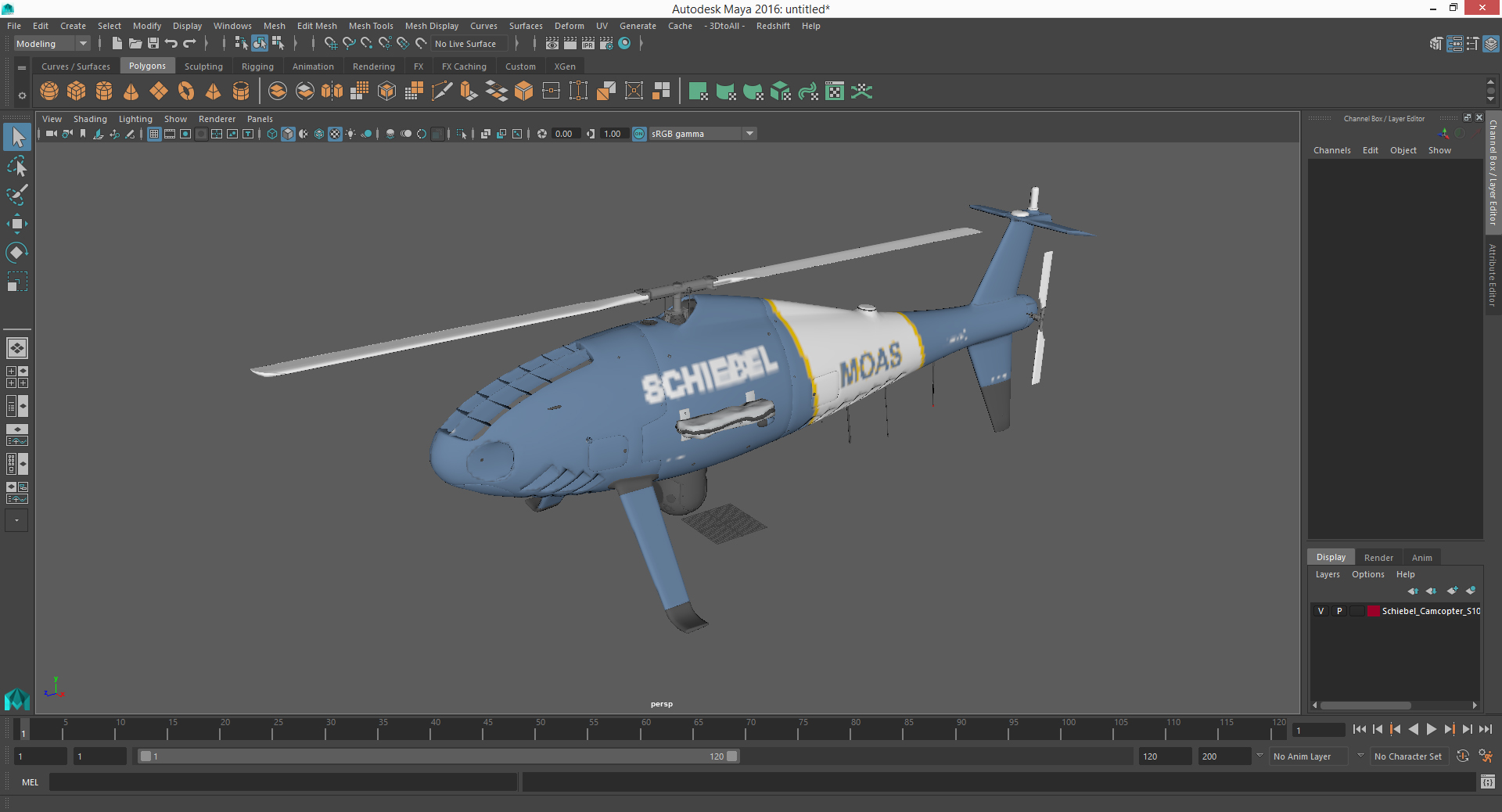Toggle wireframe shading in viewport
The width and height of the screenshot is (1502, 812).
[272, 134]
